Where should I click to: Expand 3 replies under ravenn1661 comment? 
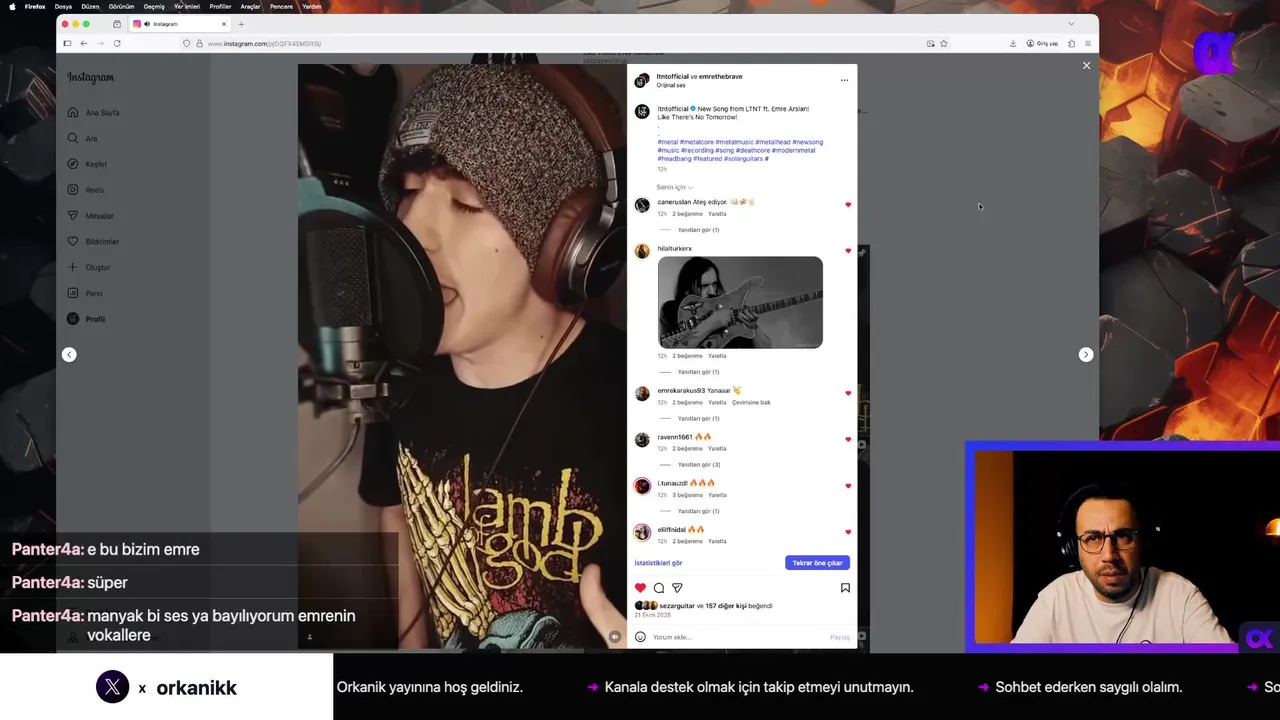698,465
